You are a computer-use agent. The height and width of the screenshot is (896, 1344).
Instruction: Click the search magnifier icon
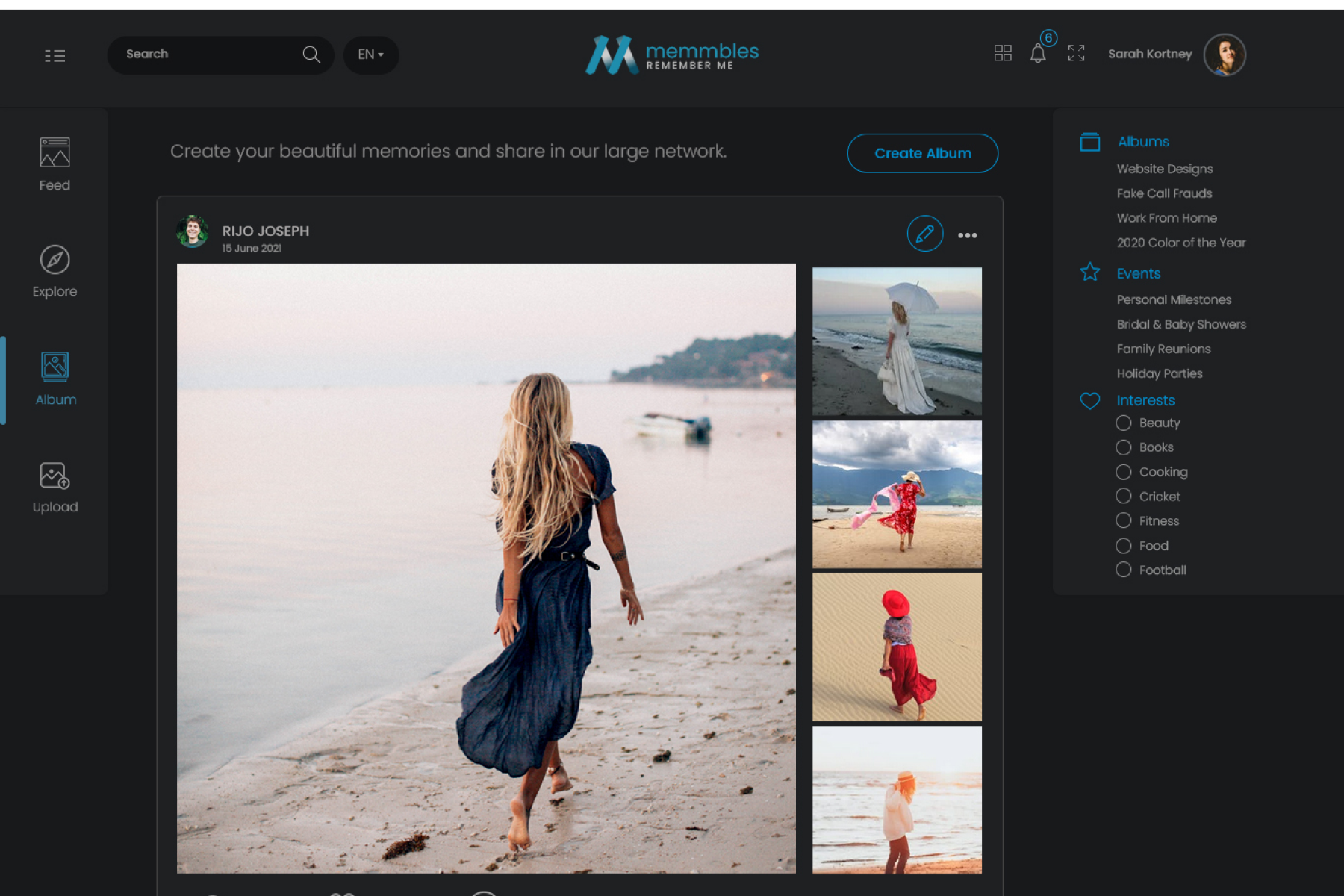311,55
